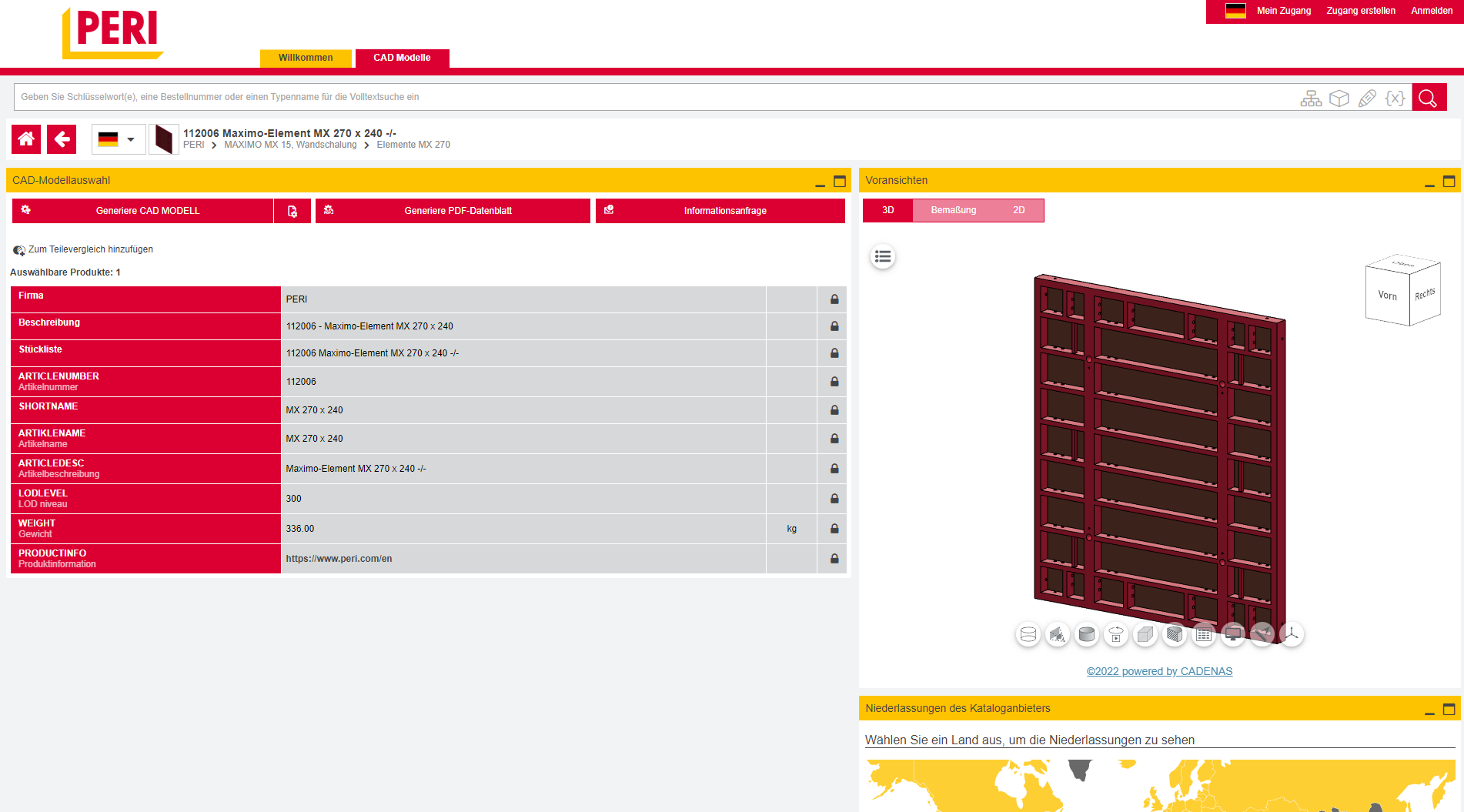This screenshot has height=812, width=1464.
Task: Open the powered by CADENAS link
Action: (1159, 670)
